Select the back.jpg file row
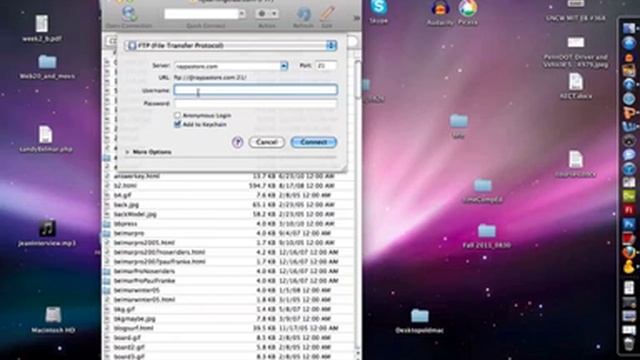The height and width of the screenshot is (360, 640). click(x=229, y=204)
